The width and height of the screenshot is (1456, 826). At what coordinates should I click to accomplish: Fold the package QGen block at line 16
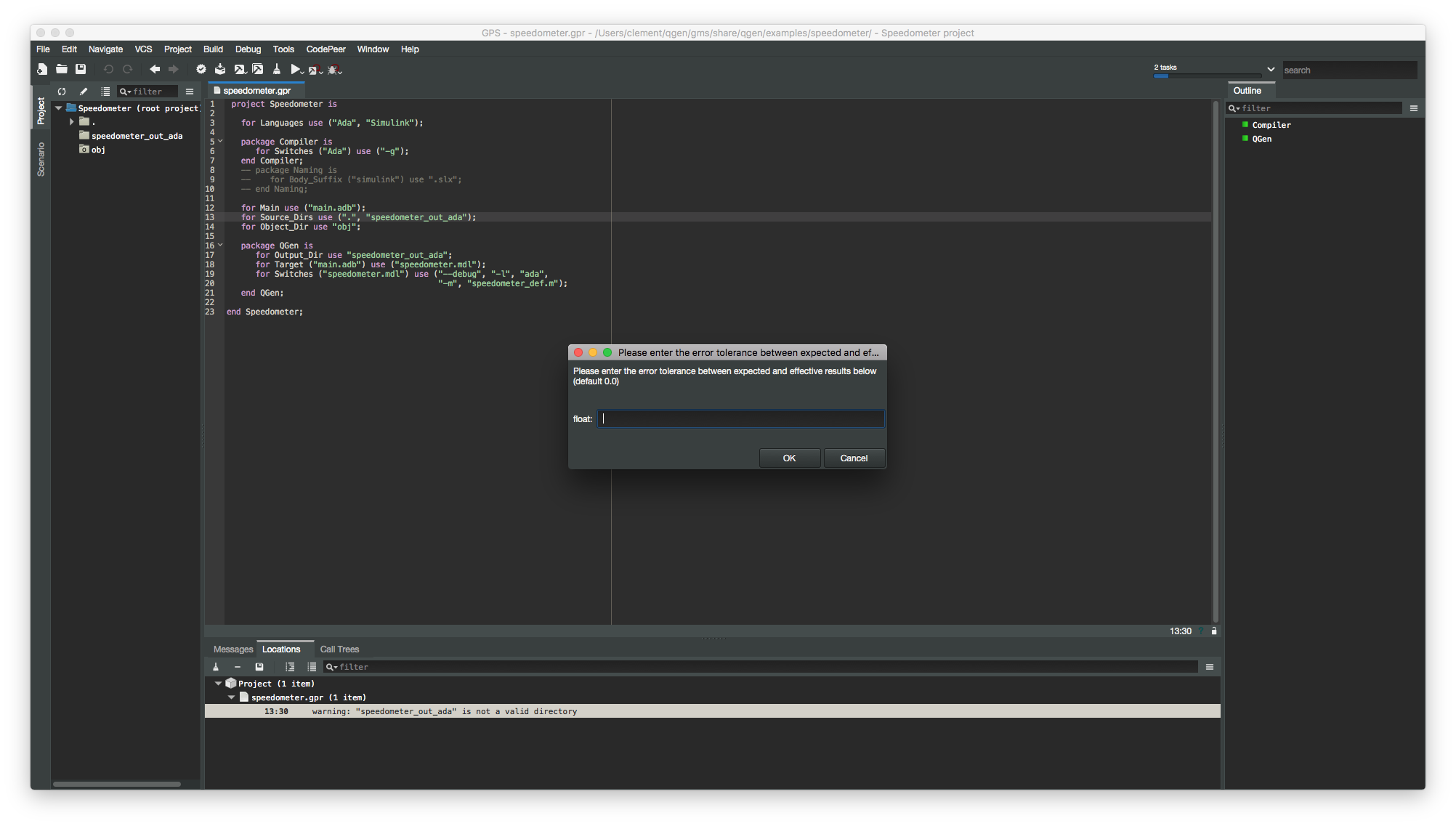tap(220, 246)
